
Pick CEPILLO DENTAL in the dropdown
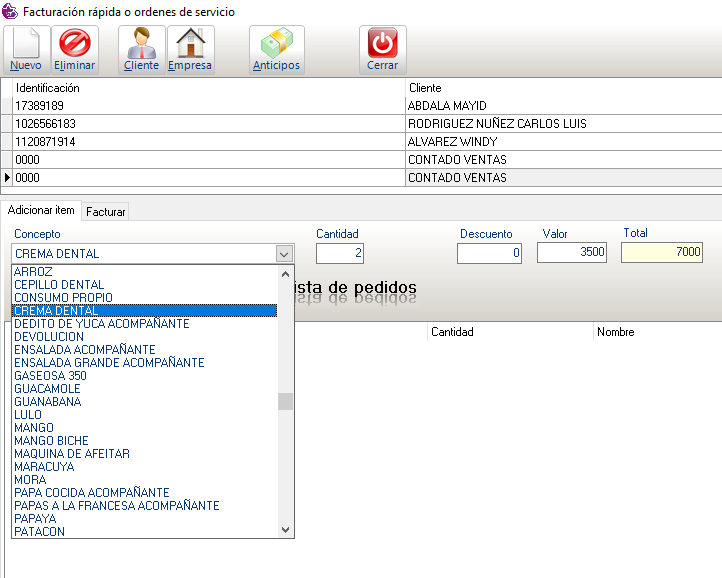pyautogui.click(x=59, y=285)
